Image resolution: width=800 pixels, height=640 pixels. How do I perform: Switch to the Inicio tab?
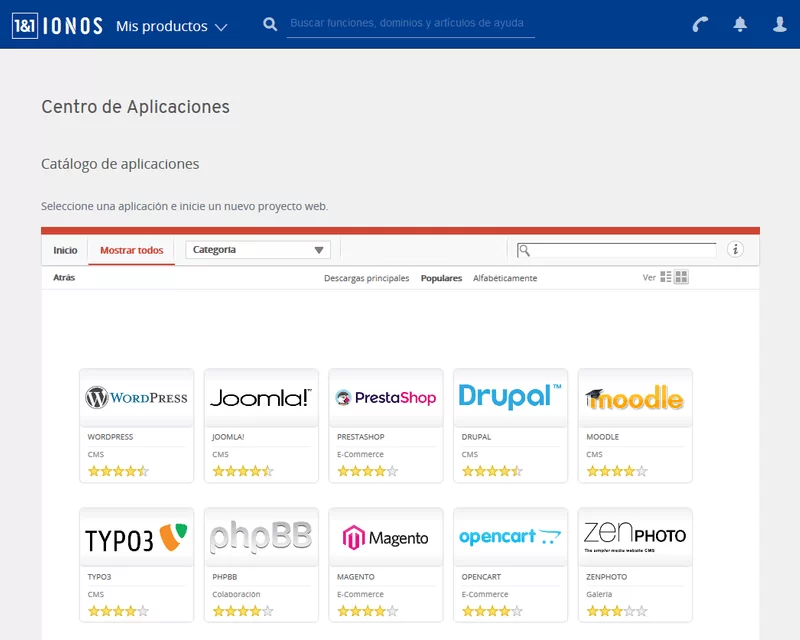tap(65, 250)
